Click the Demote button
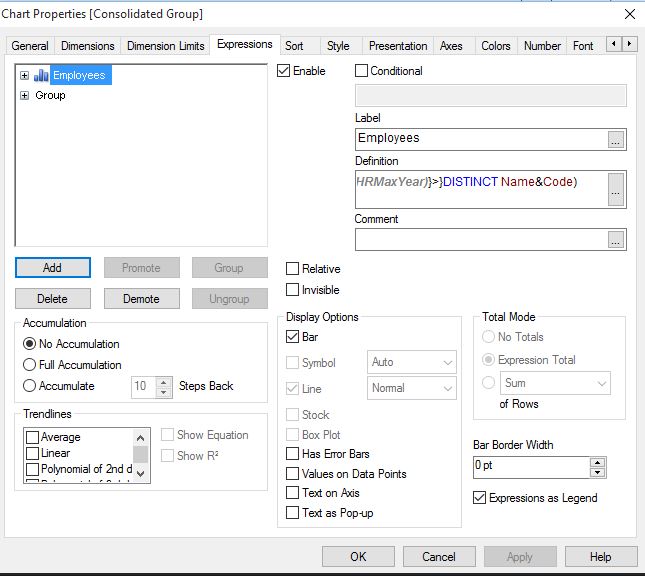The width and height of the screenshot is (645, 576). pos(142,298)
